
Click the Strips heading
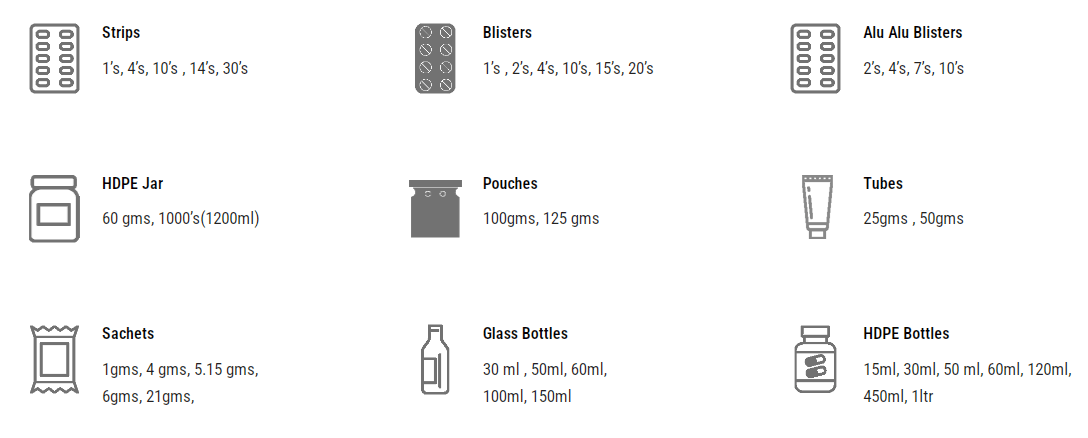121,33
